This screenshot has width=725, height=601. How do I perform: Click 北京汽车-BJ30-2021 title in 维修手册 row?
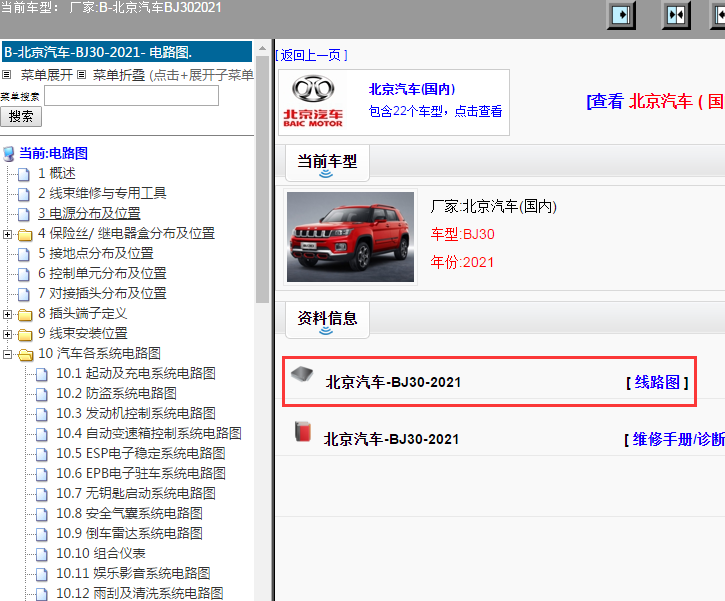click(x=391, y=439)
